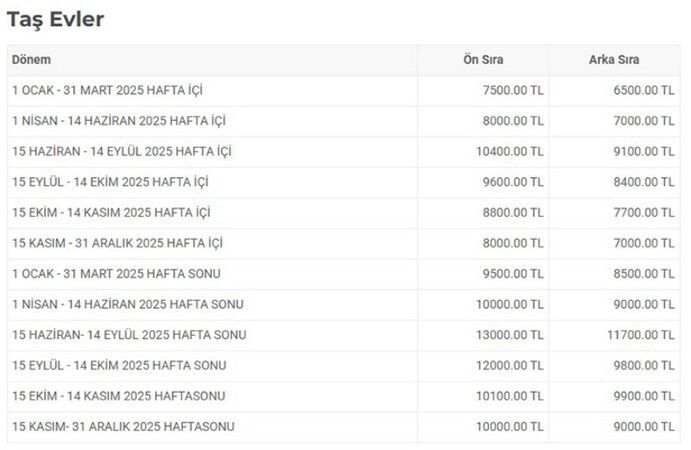Click the Taş Evler heading
This screenshot has width=691, height=450.
(55, 19)
